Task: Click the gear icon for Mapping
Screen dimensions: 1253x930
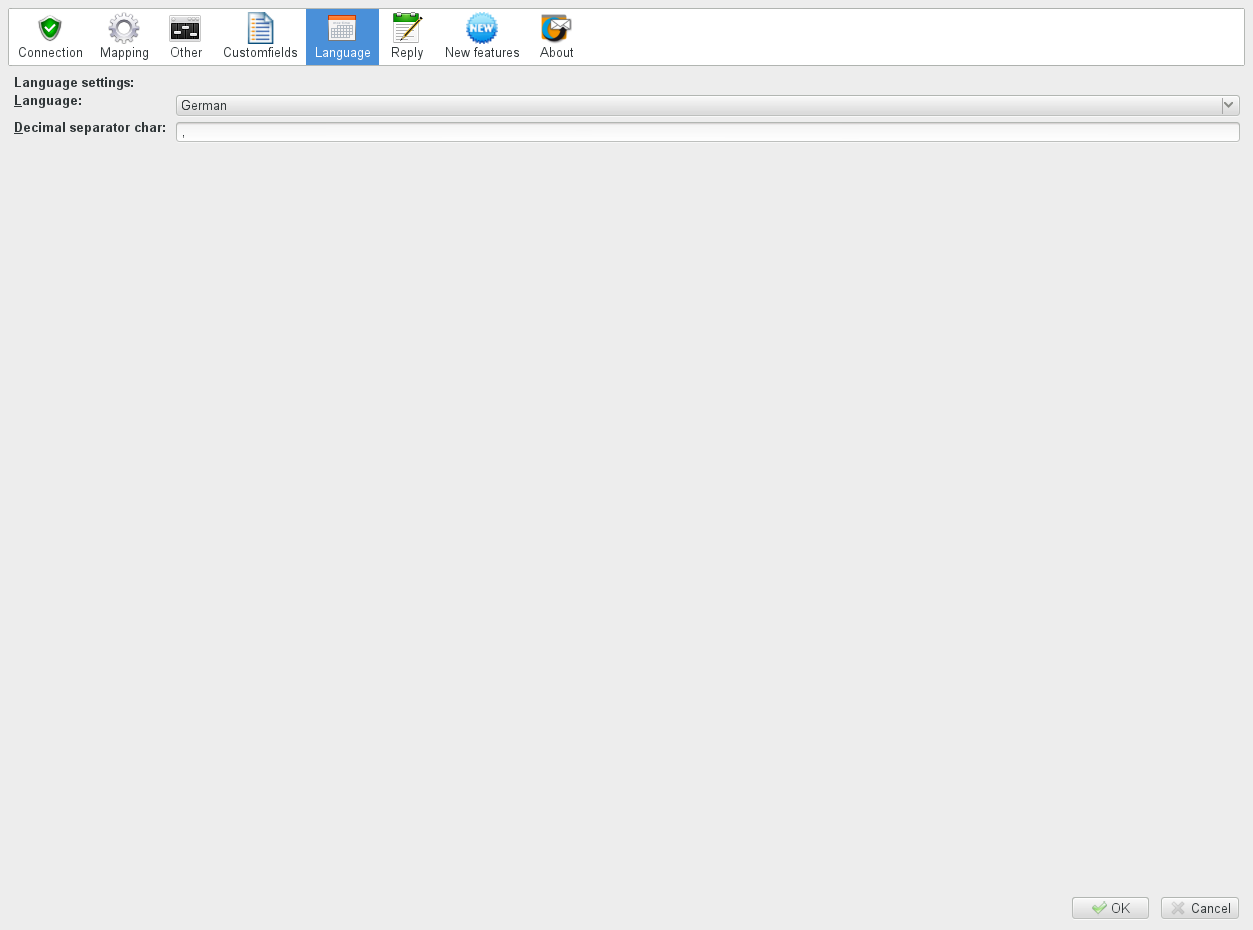Action: pyautogui.click(x=124, y=28)
